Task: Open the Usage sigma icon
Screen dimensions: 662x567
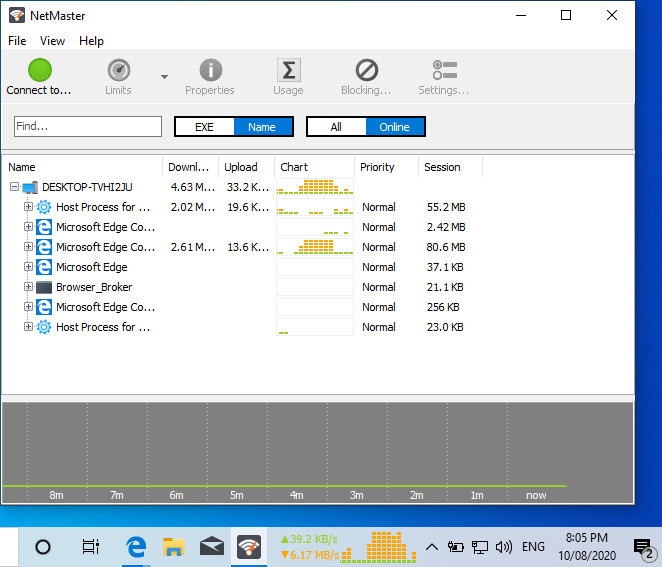Action: click(x=289, y=70)
